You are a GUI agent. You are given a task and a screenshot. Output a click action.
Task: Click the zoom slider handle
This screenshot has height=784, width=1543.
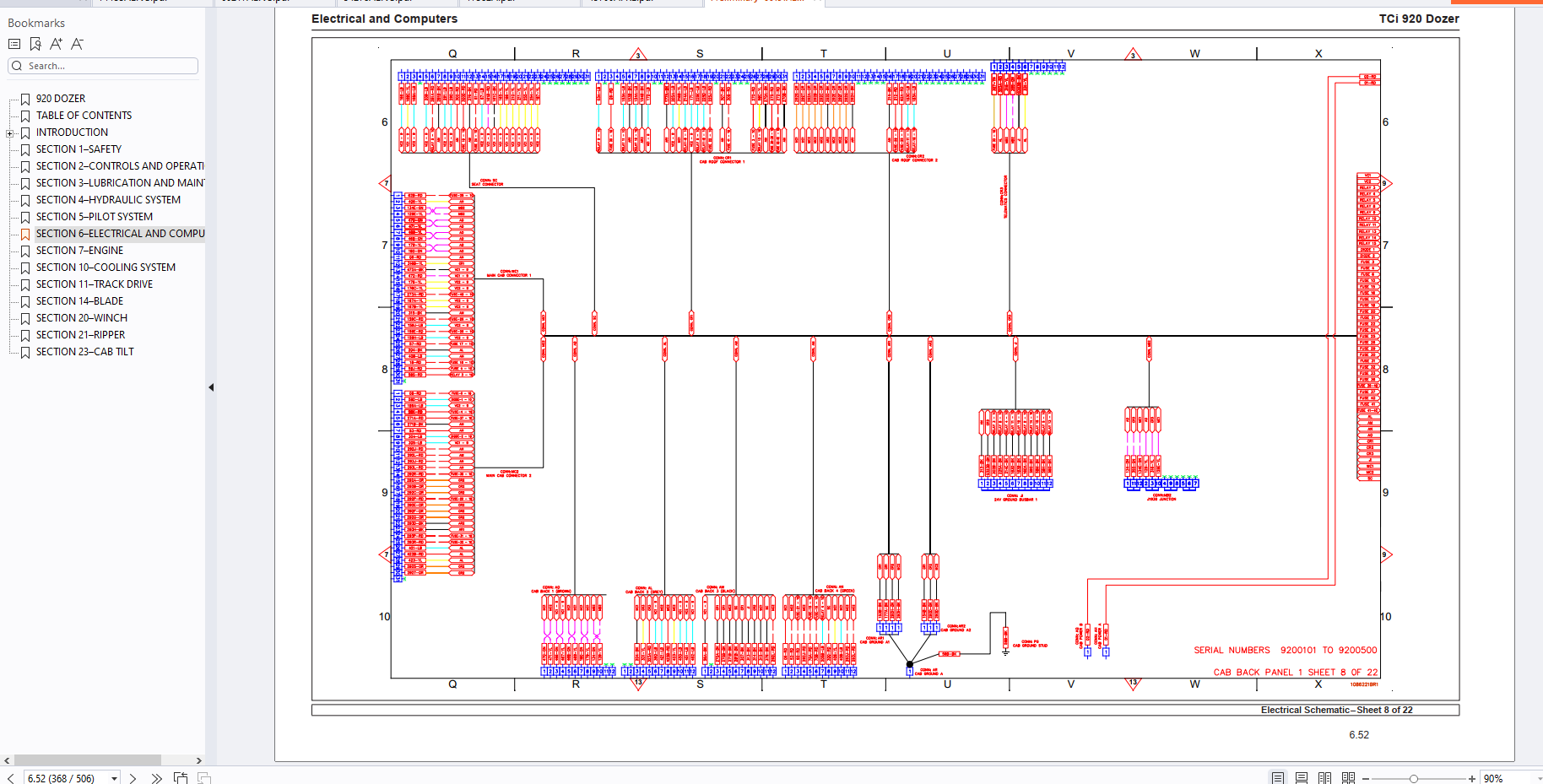[x=1414, y=778]
